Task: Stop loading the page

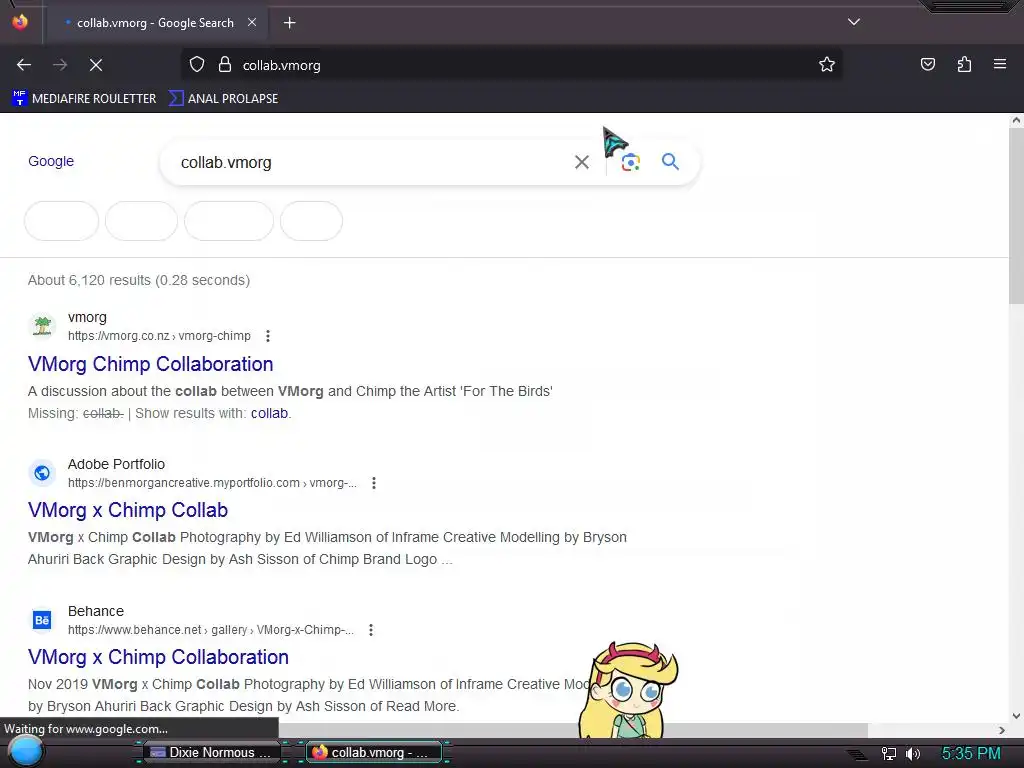Action: click(96, 65)
